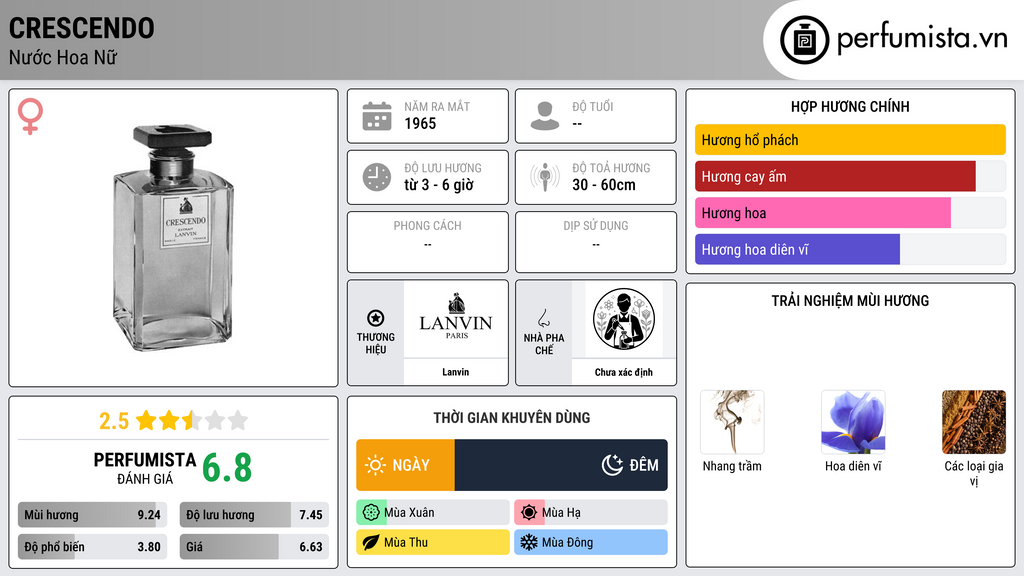Click the perfumista.vn bottle logo icon

tap(804, 40)
